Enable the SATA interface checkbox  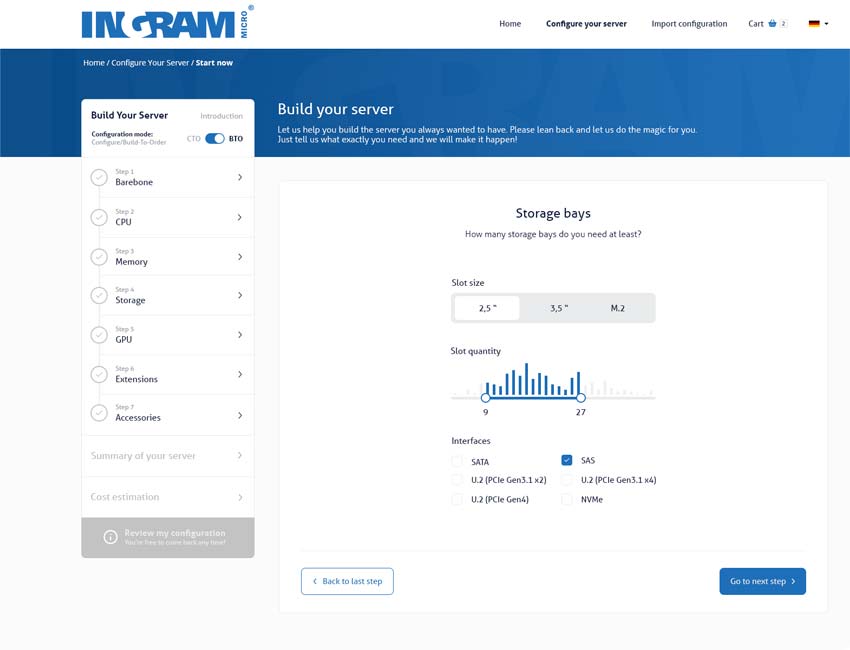[457, 462]
